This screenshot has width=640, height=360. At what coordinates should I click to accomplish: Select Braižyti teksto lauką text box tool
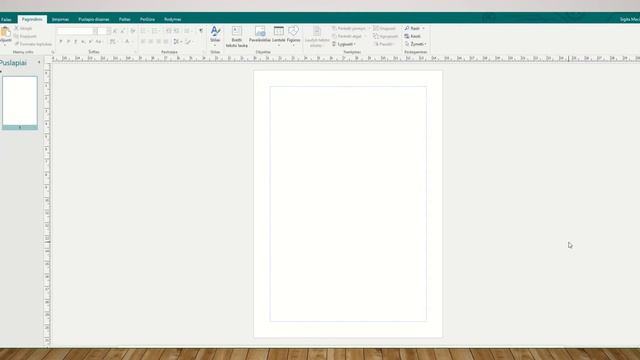coord(237,36)
